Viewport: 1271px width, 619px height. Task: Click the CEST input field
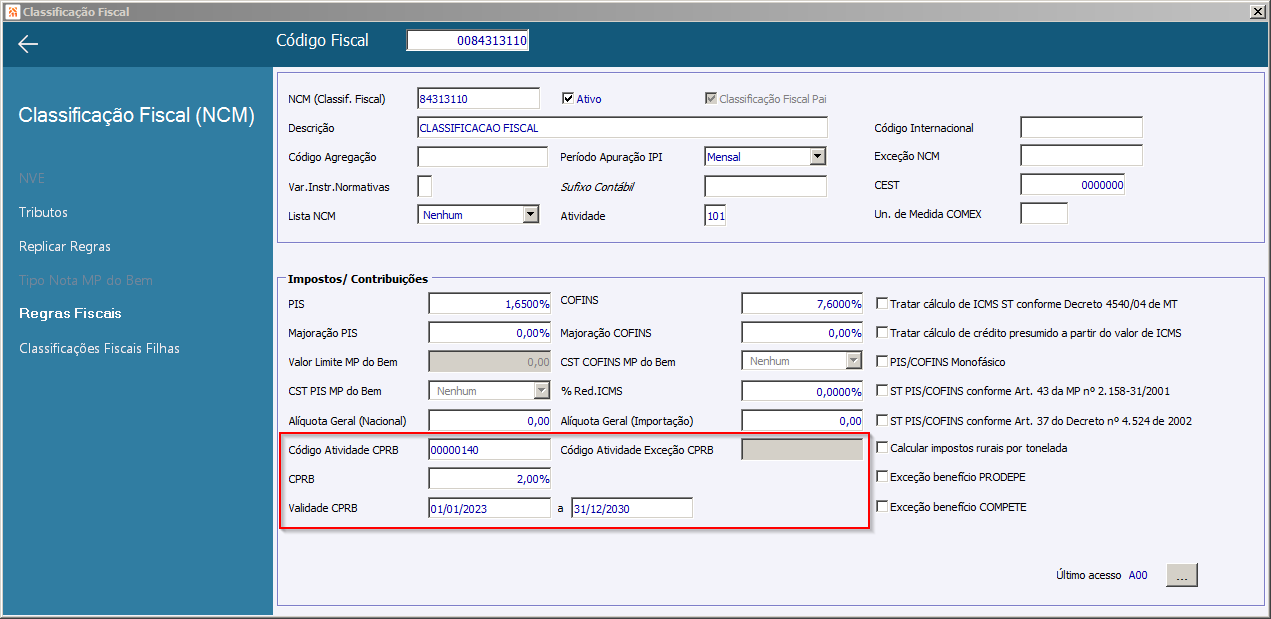coord(1073,185)
